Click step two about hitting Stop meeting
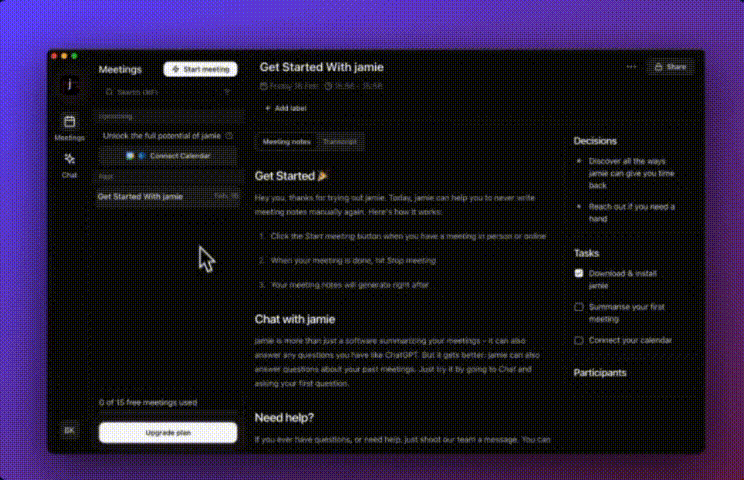This screenshot has width=744, height=480. pos(353,260)
